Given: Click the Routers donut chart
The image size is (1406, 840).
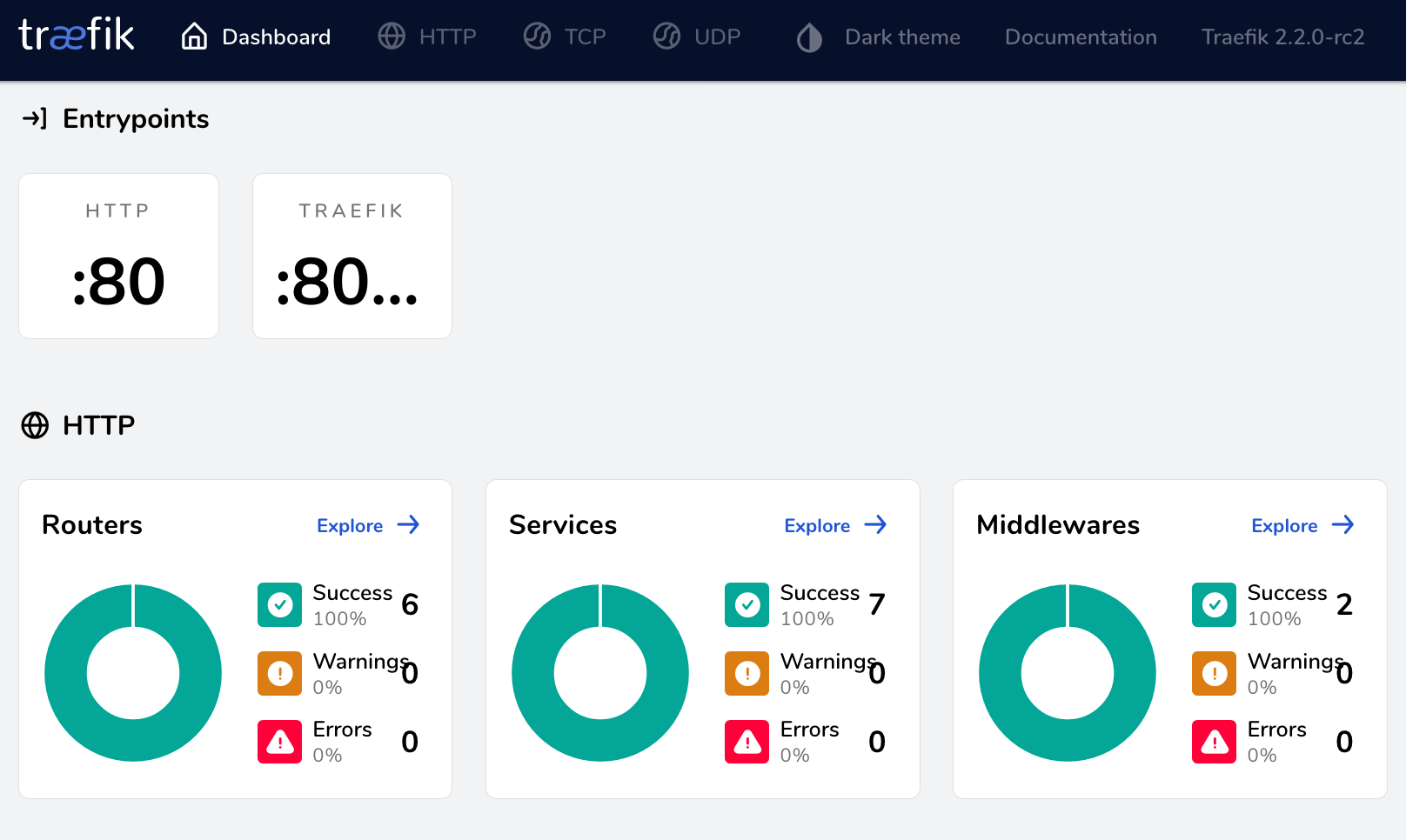Looking at the screenshot, I should [133, 673].
